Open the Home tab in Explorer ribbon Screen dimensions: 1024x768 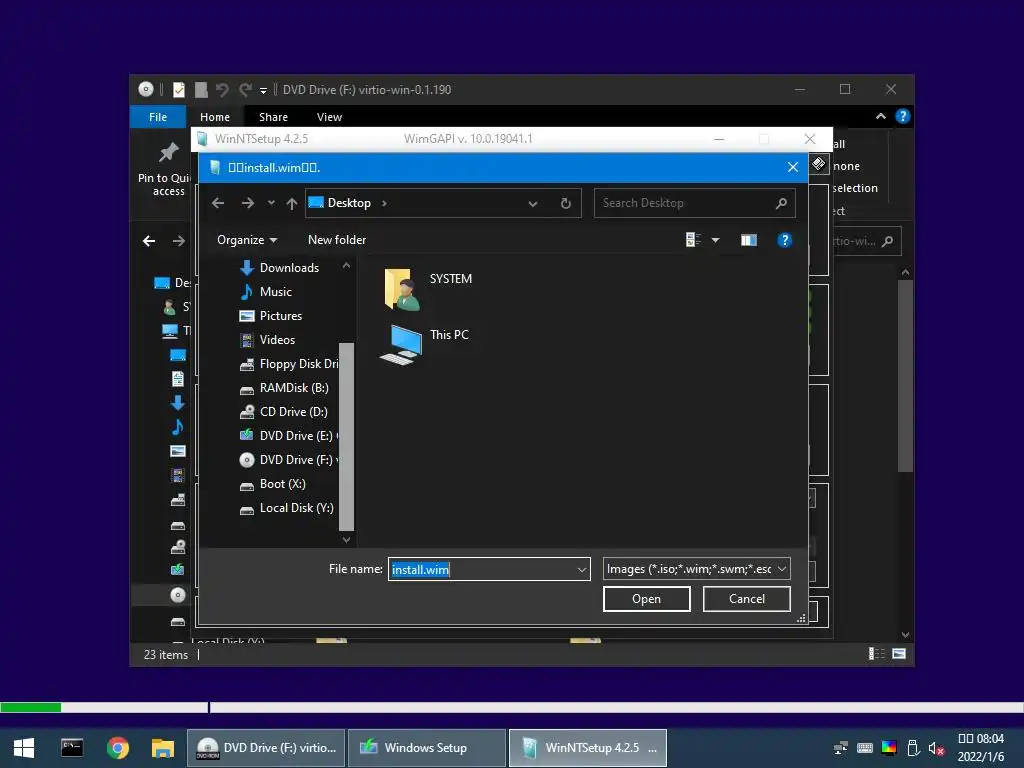click(x=215, y=117)
